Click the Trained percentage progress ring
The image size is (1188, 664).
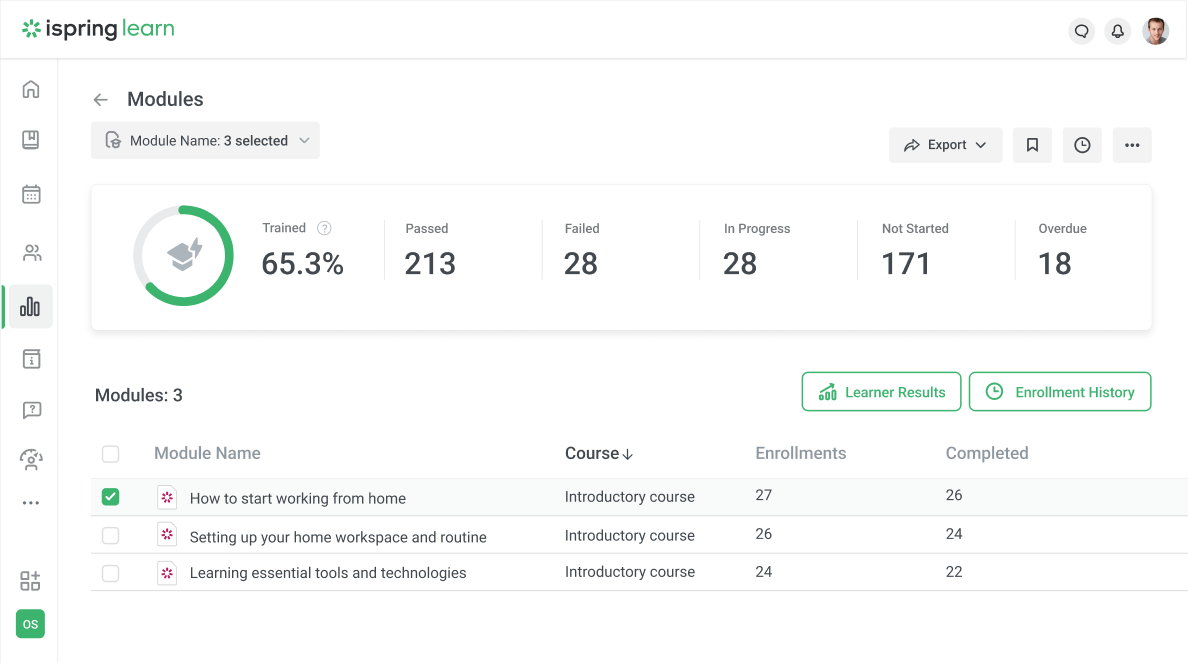183,255
